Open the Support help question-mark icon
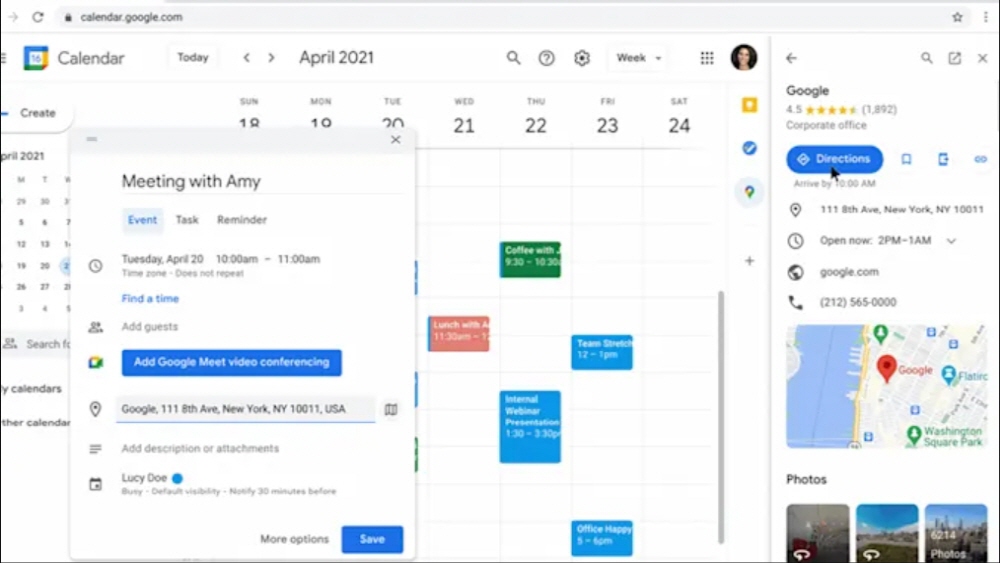1000x563 pixels. 547,58
